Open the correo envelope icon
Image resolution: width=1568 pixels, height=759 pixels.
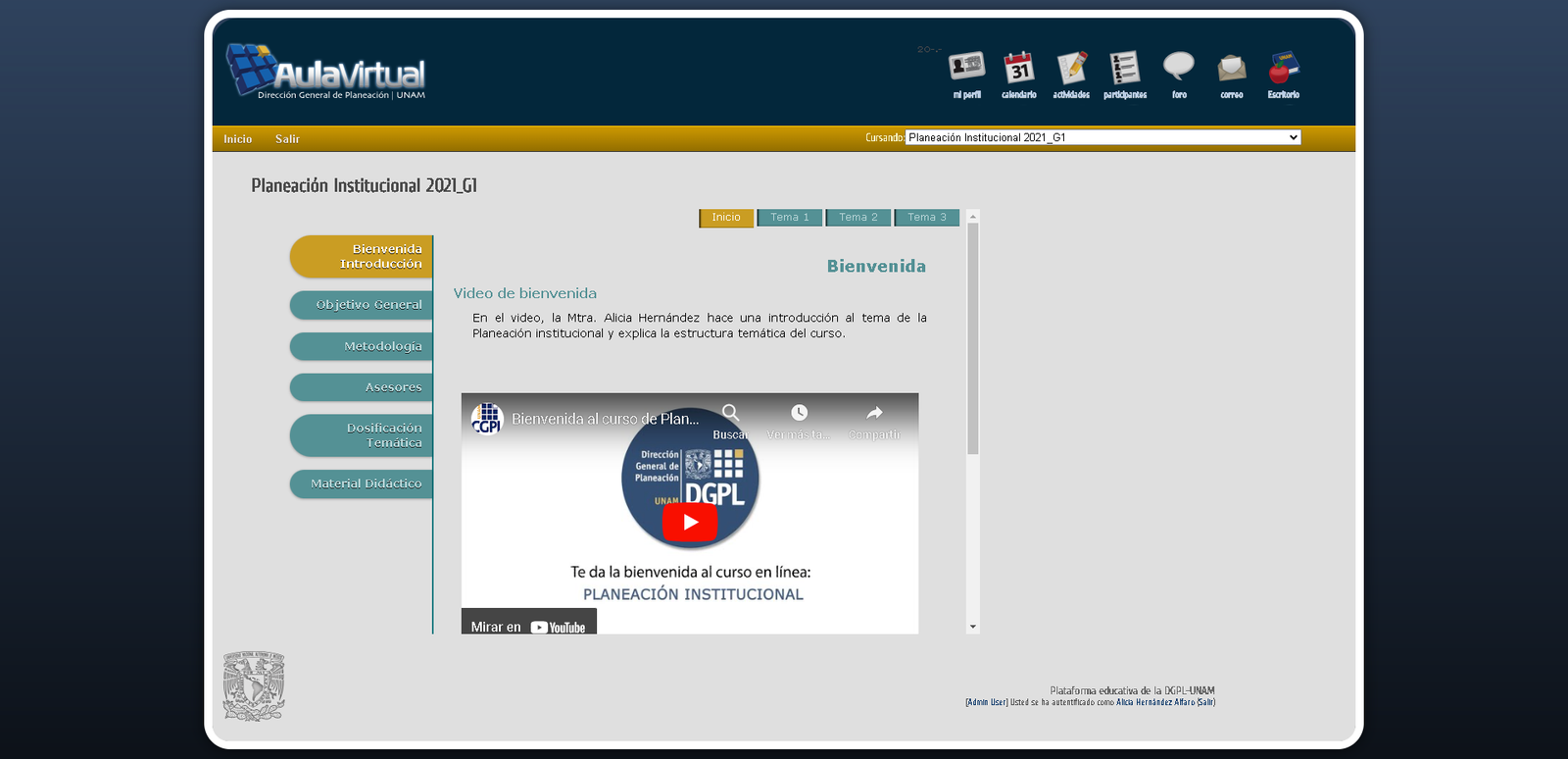click(x=1231, y=69)
